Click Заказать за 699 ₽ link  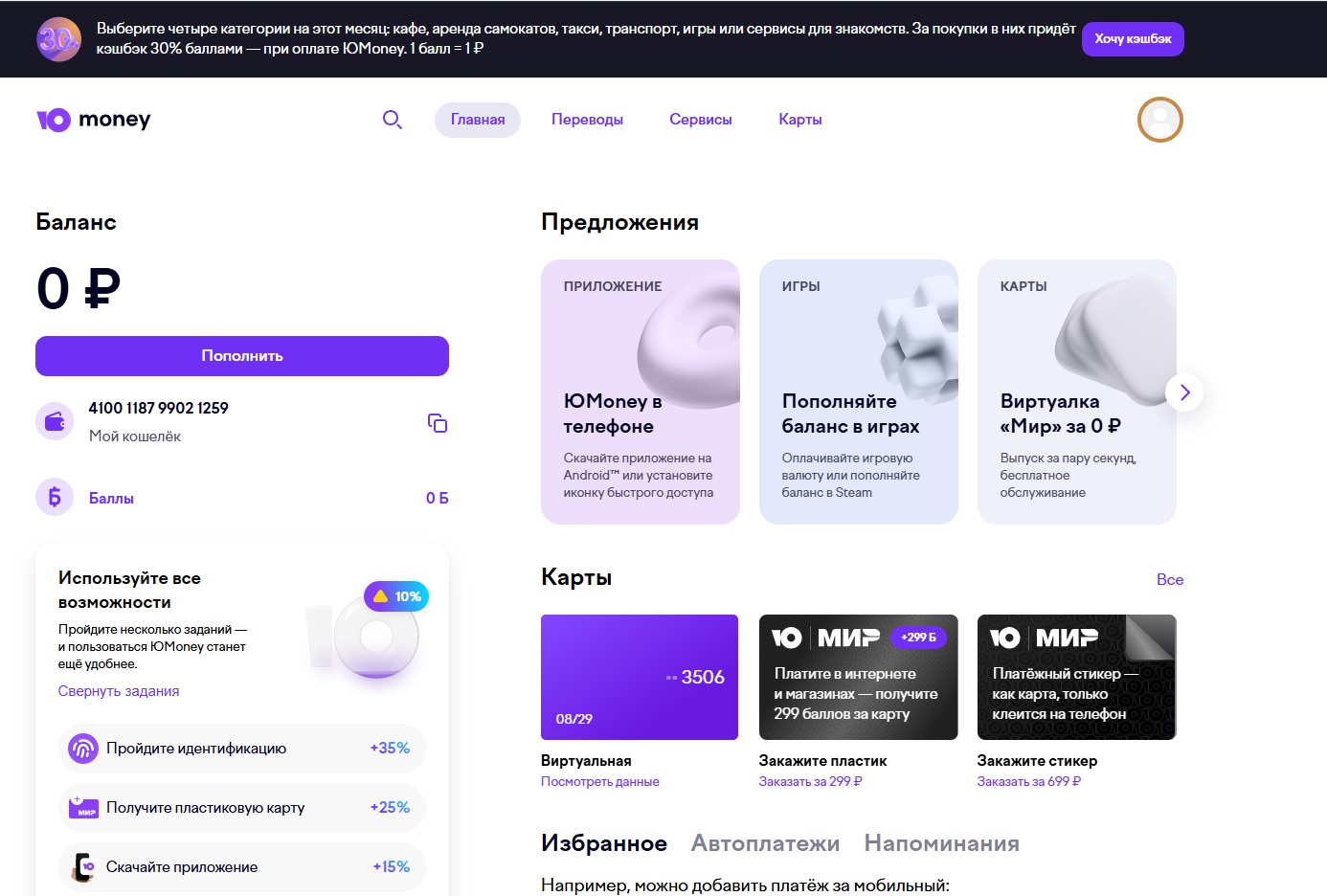tap(1028, 781)
